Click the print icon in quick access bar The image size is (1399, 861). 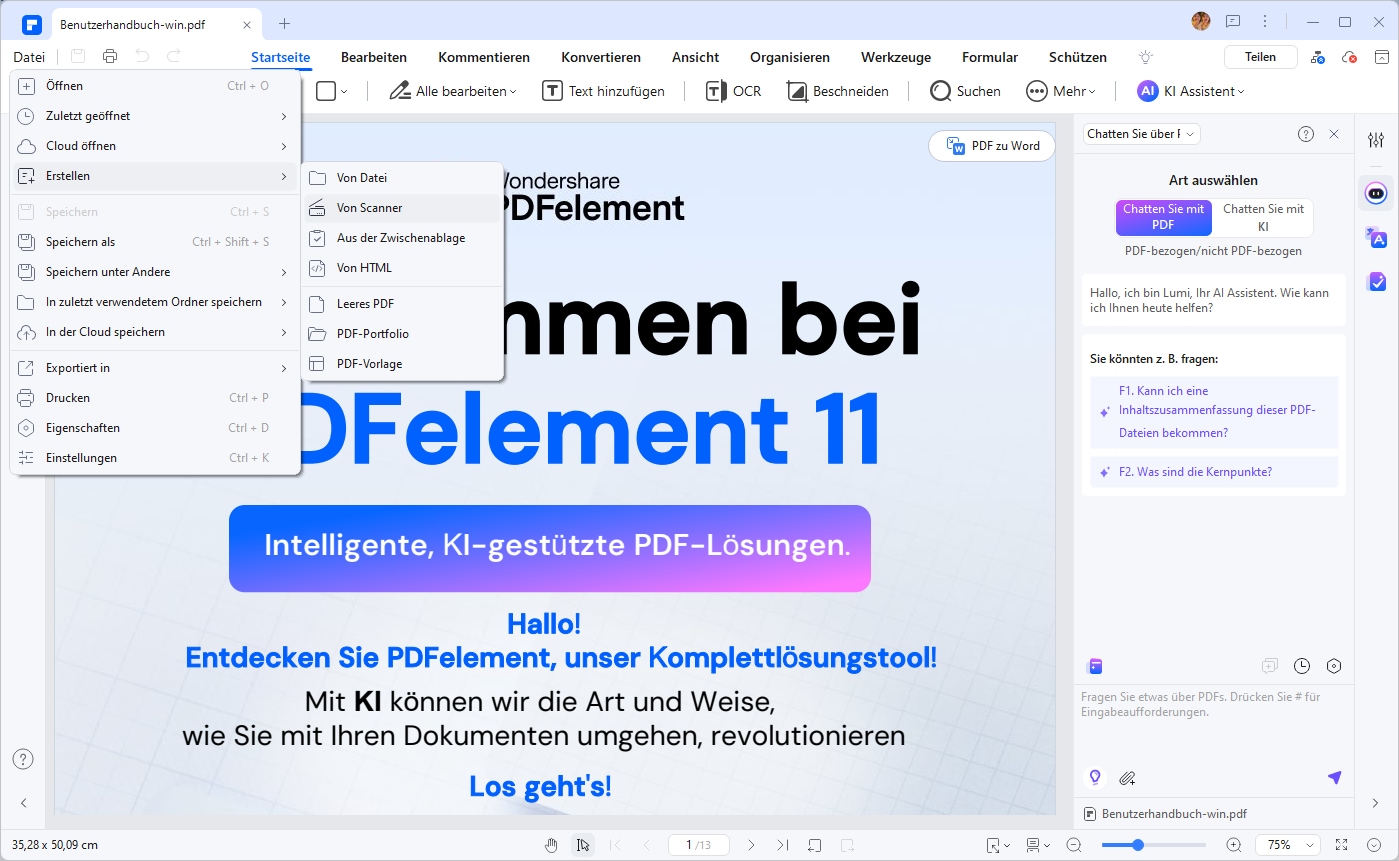pyautogui.click(x=110, y=57)
